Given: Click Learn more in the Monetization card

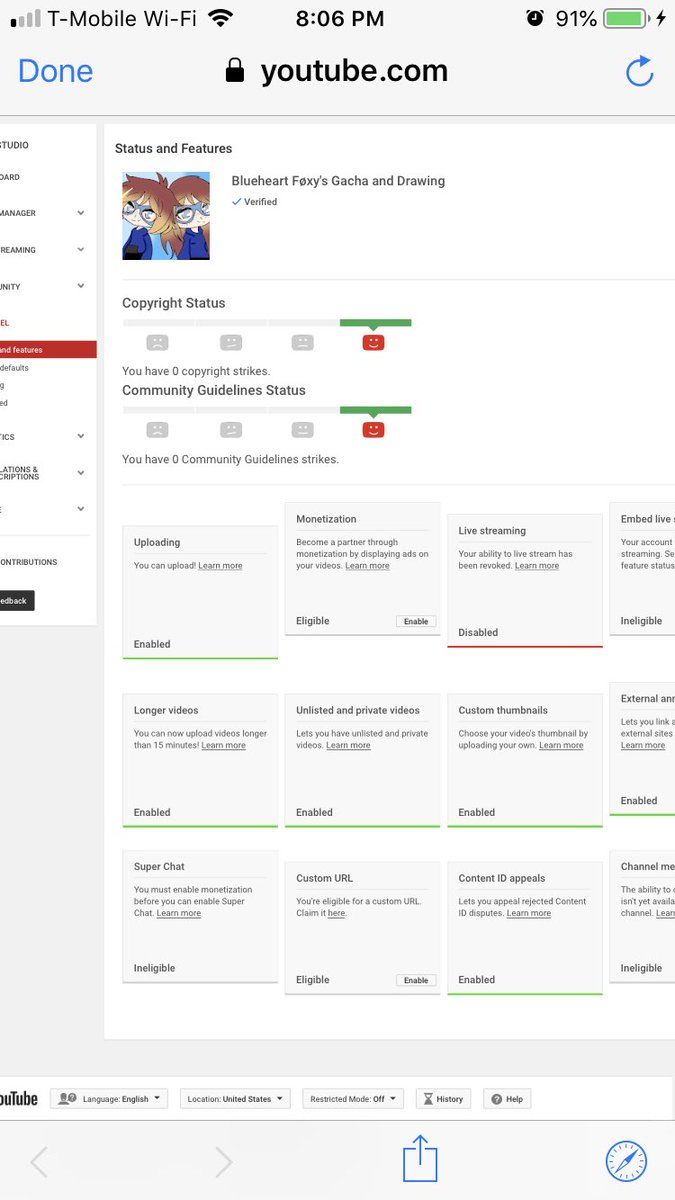Looking at the screenshot, I should pyautogui.click(x=367, y=566).
